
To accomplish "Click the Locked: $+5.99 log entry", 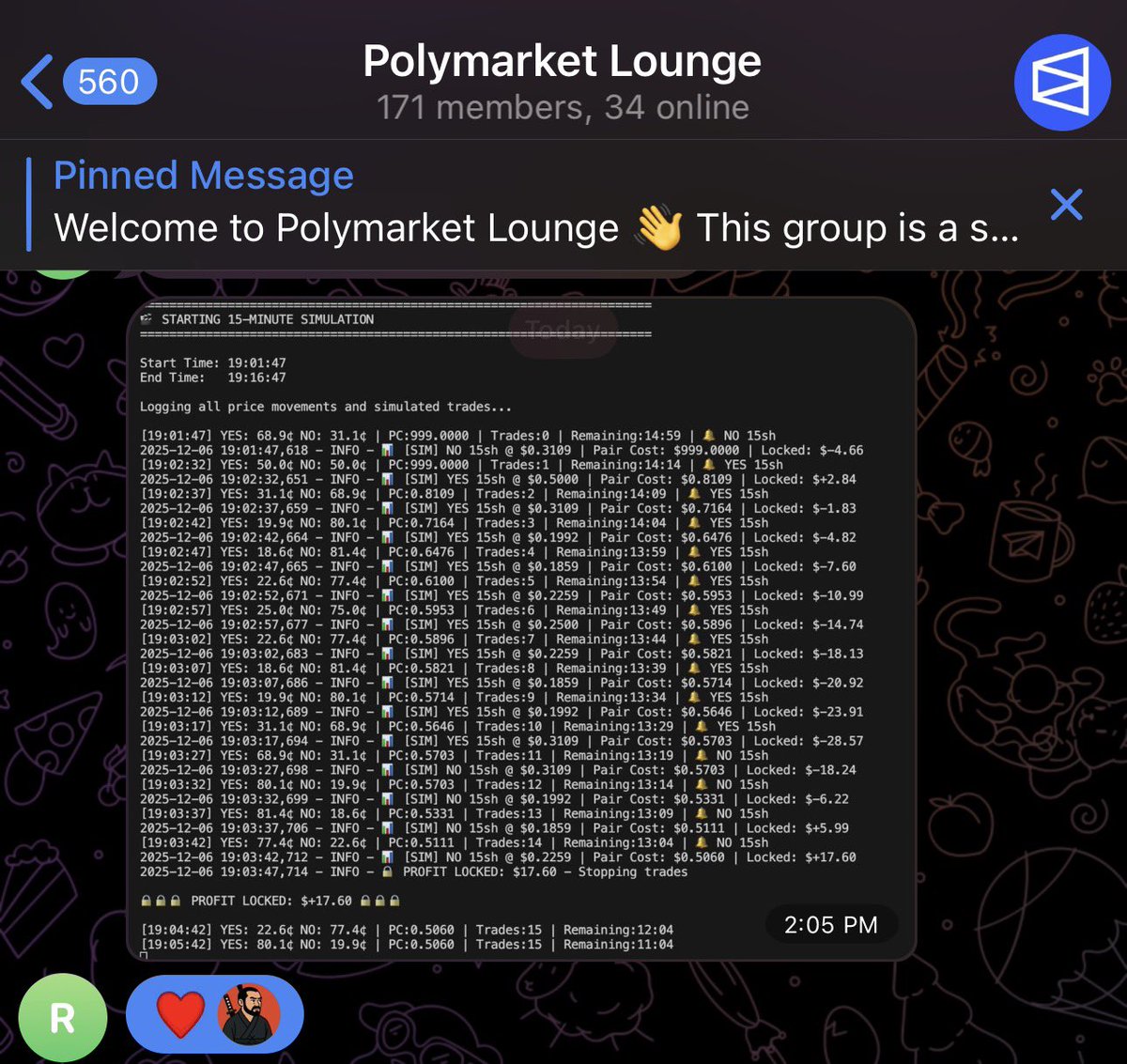I will 493,828.
